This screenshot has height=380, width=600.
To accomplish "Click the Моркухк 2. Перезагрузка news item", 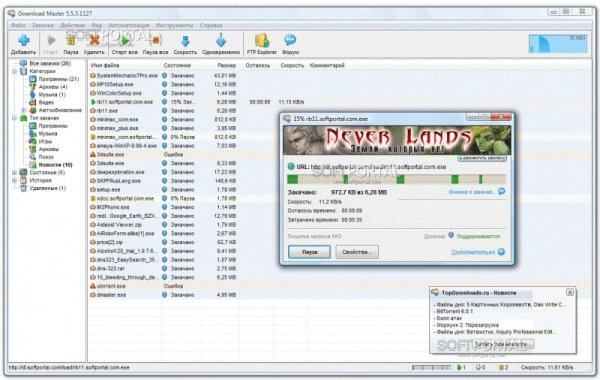I will (468, 325).
